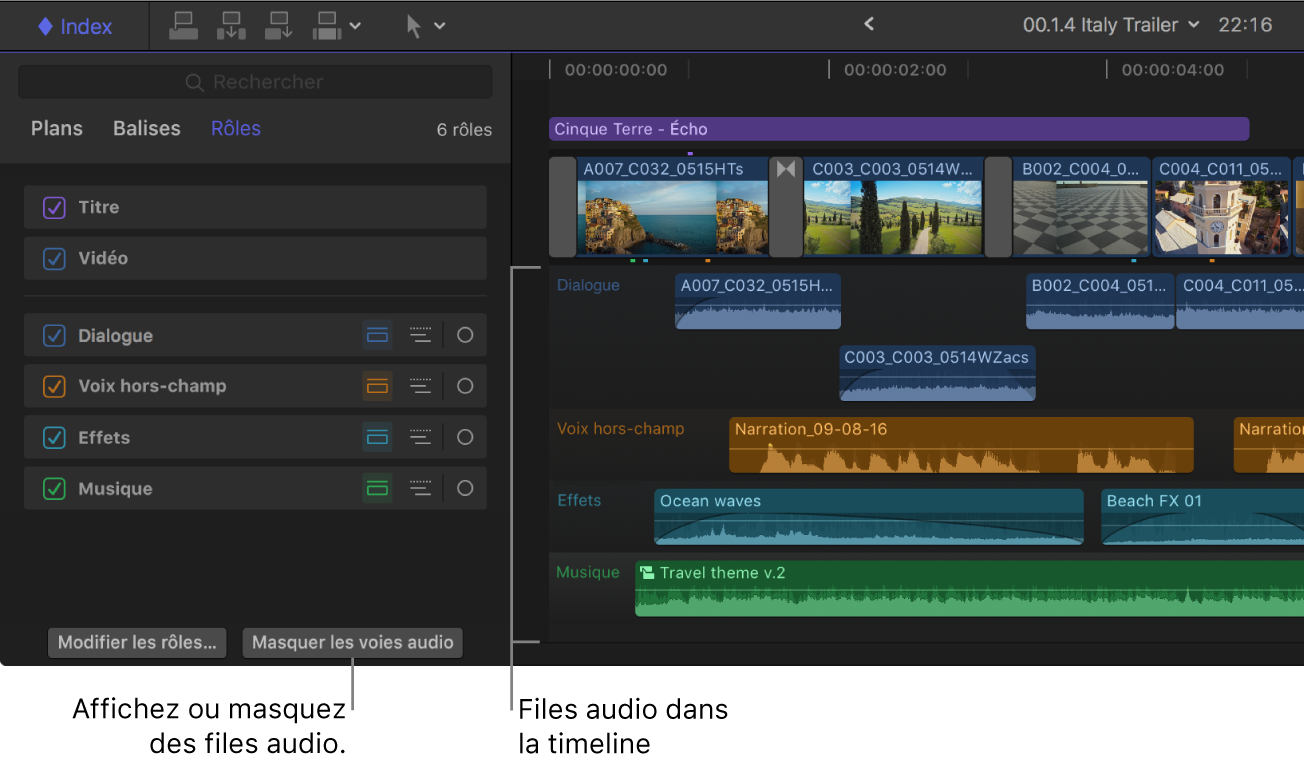Disable the Titre role checkbox

[54, 207]
